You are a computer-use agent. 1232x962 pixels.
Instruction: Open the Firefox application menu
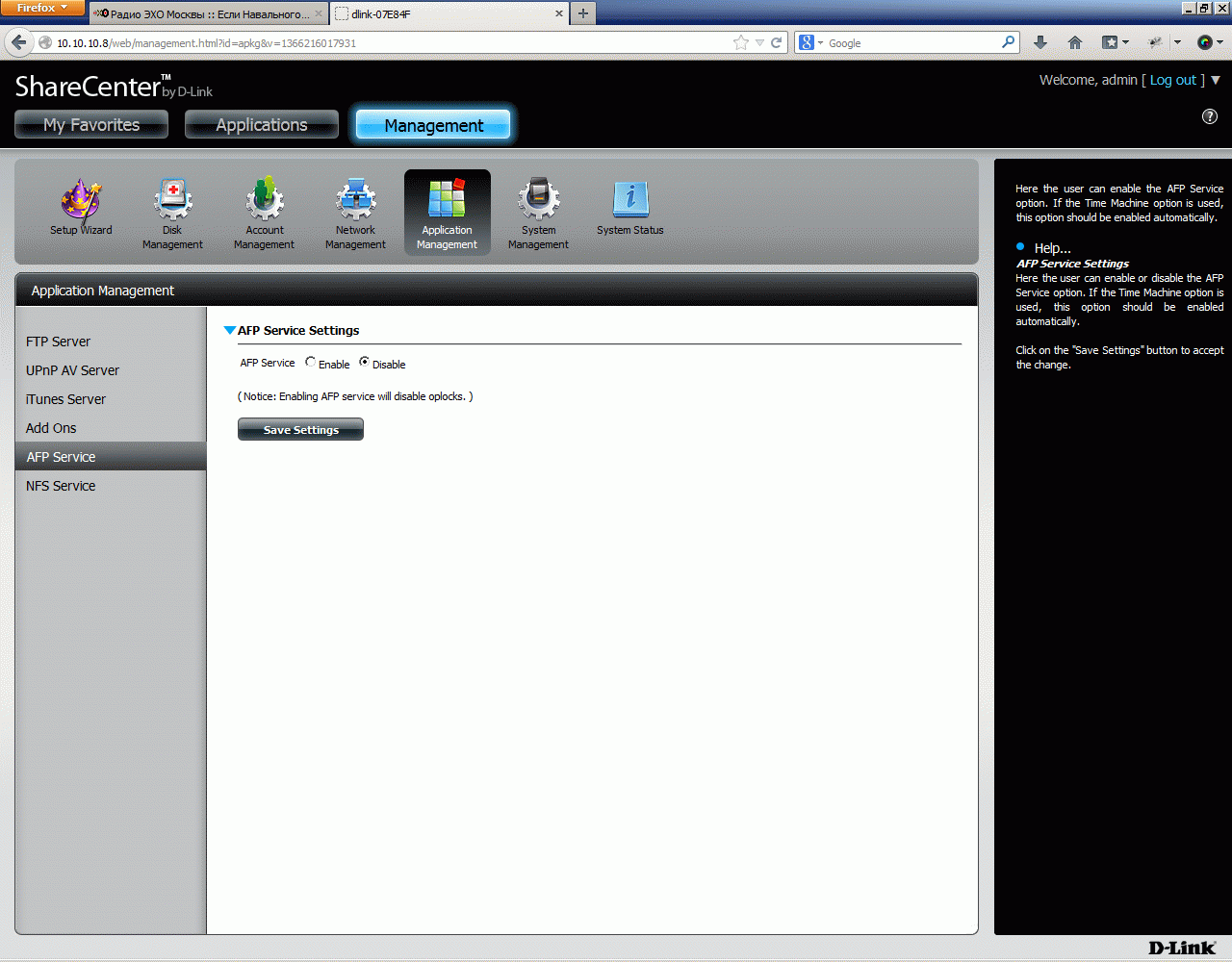[43, 8]
